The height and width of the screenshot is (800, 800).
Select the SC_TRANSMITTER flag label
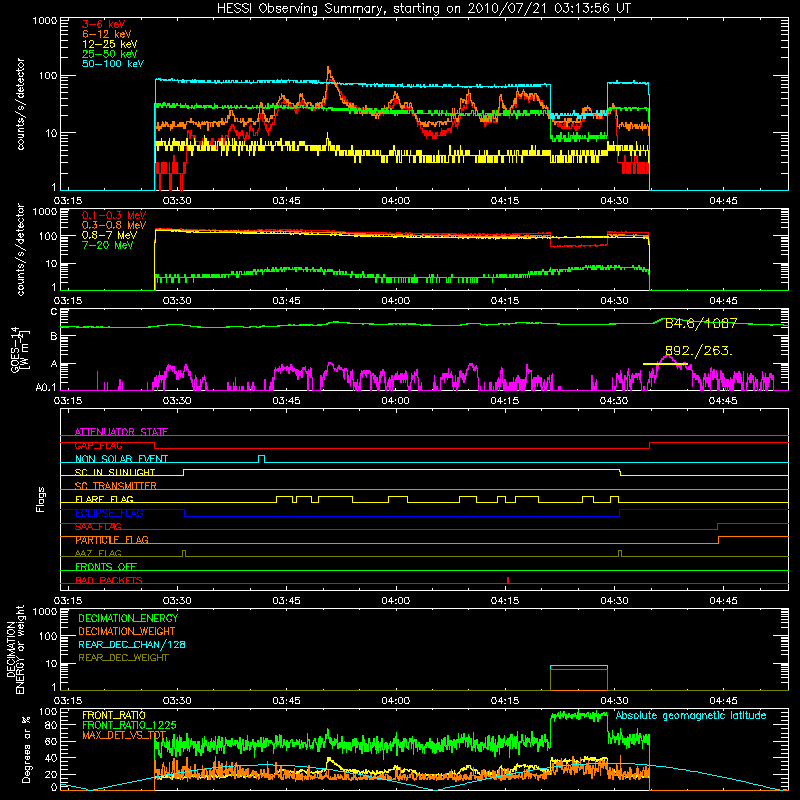pyautogui.click(x=116, y=486)
